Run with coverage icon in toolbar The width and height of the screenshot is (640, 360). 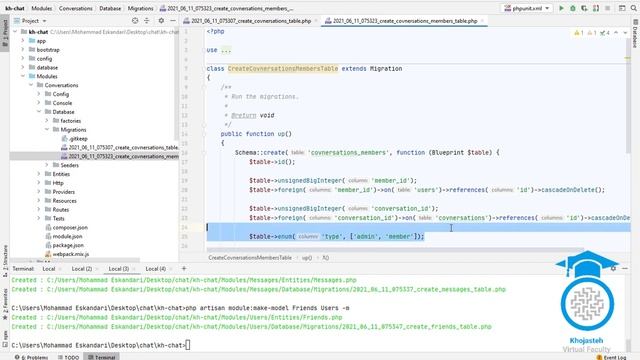(584, 8)
